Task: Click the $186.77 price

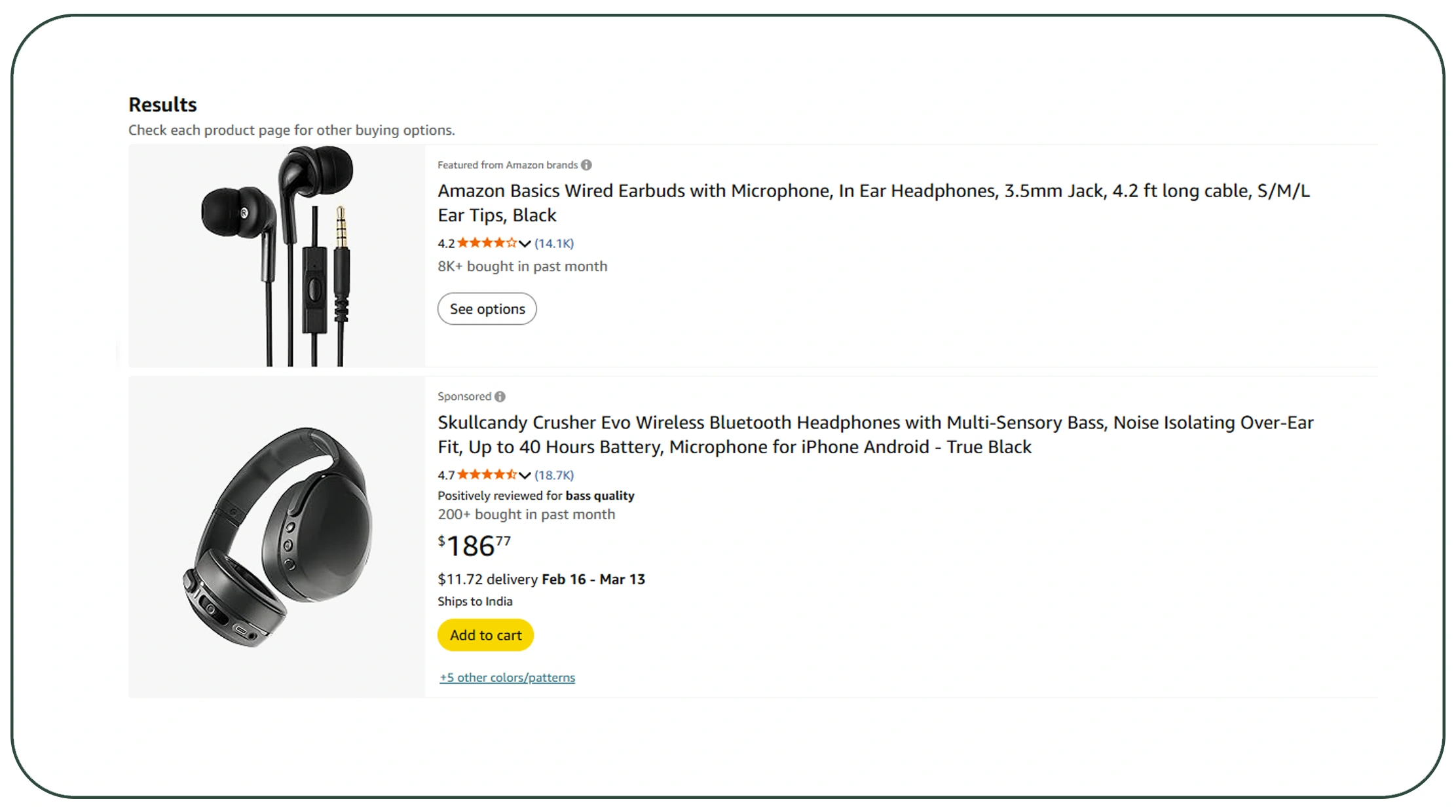Action: click(474, 545)
